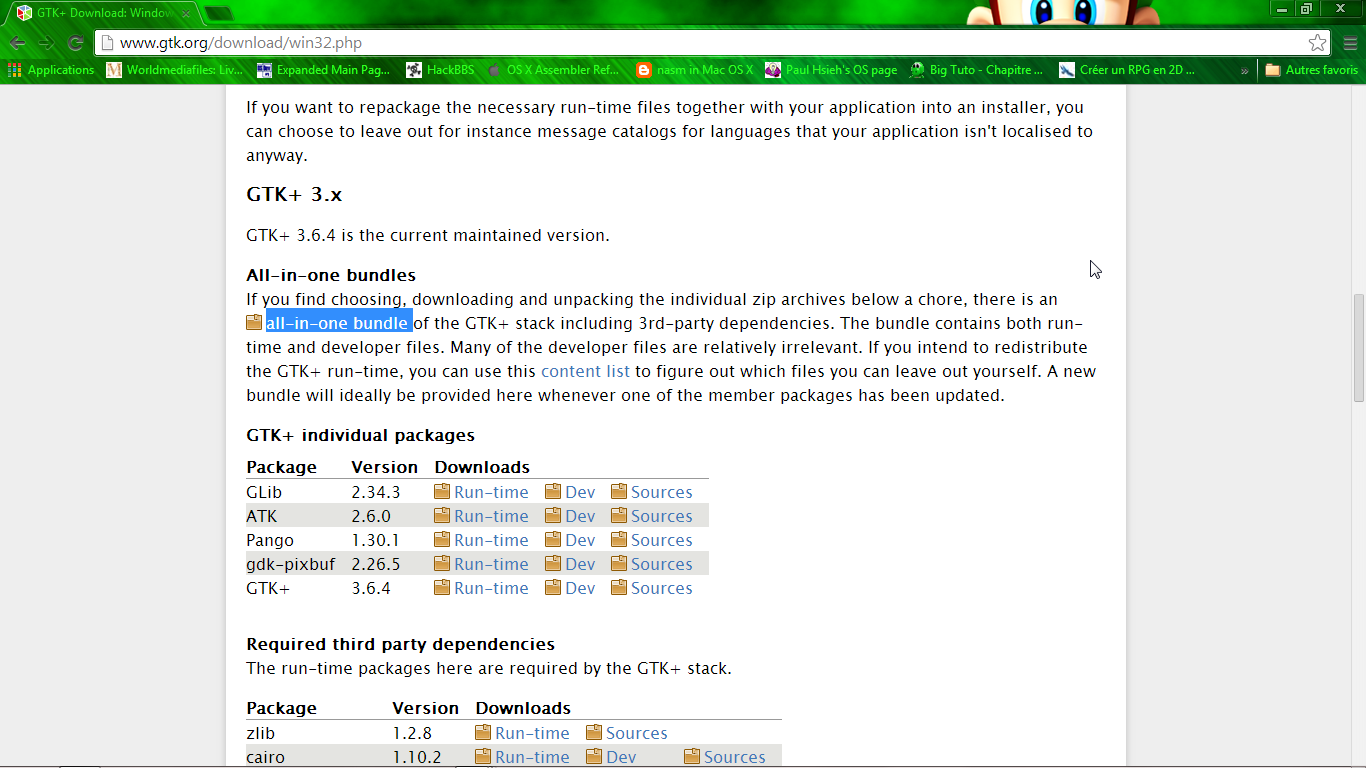Click the back navigation arrow
The image size is (1366, 768).
click(18, 43)
